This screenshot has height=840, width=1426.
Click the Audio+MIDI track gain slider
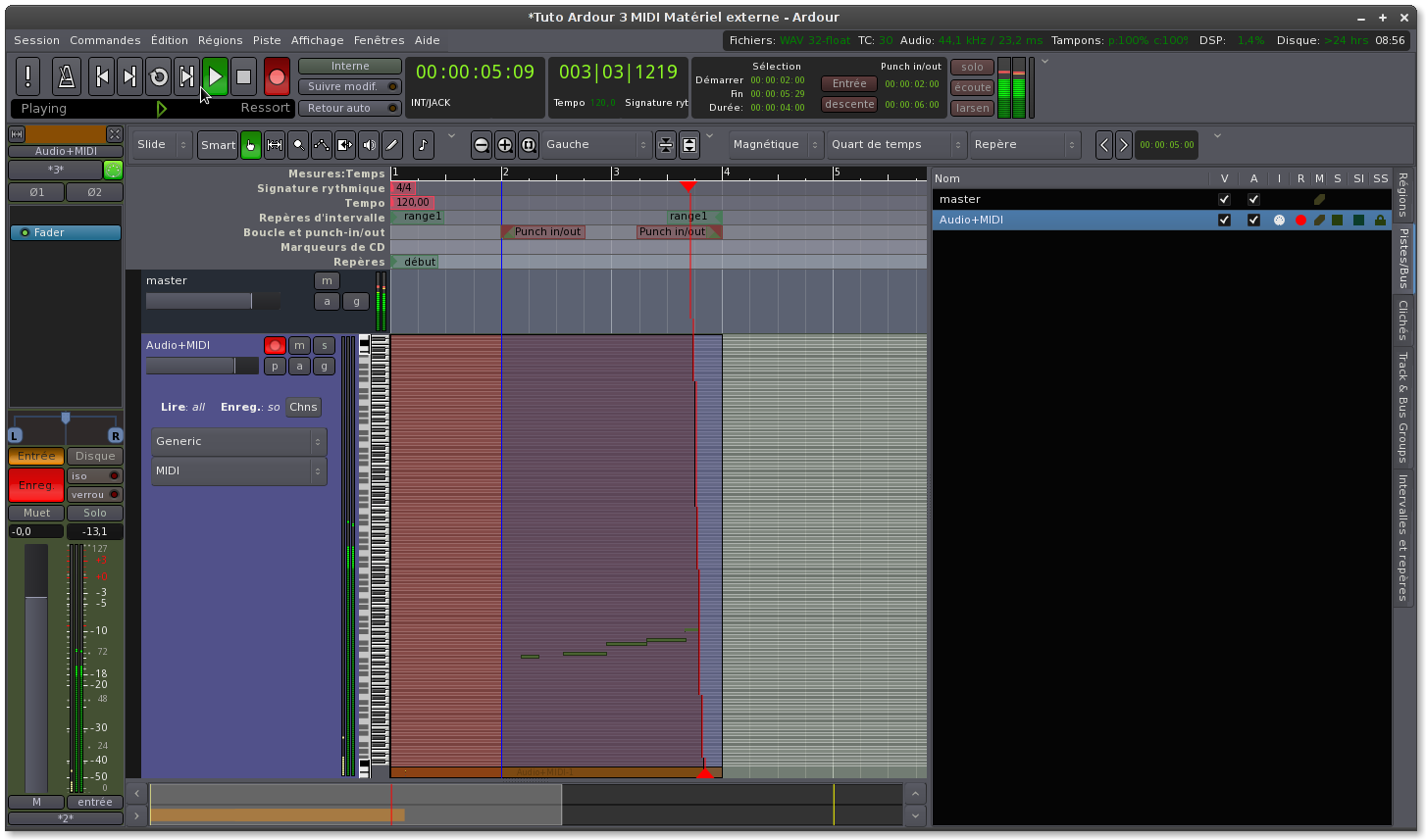tap(202, 366)
